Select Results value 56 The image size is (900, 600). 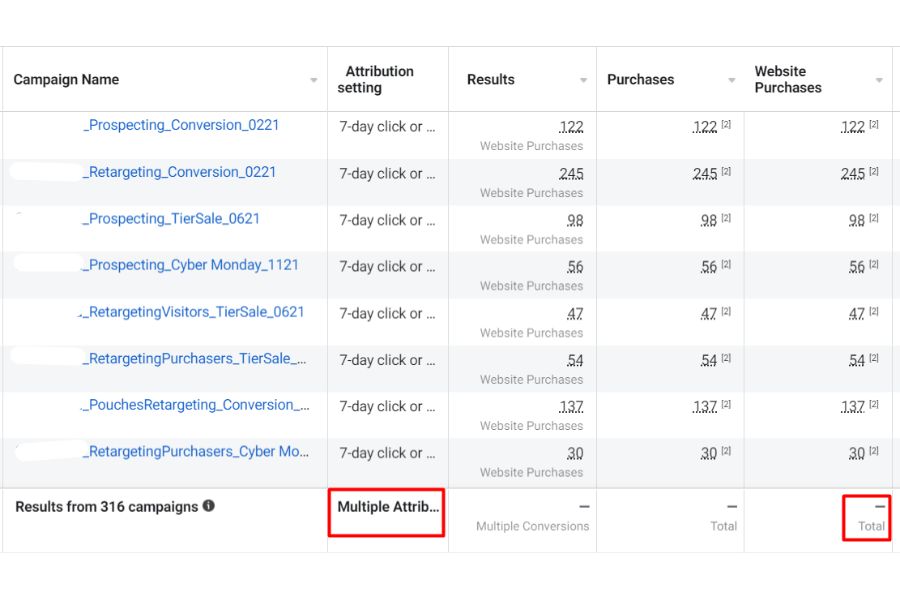(x=575, y=267)
